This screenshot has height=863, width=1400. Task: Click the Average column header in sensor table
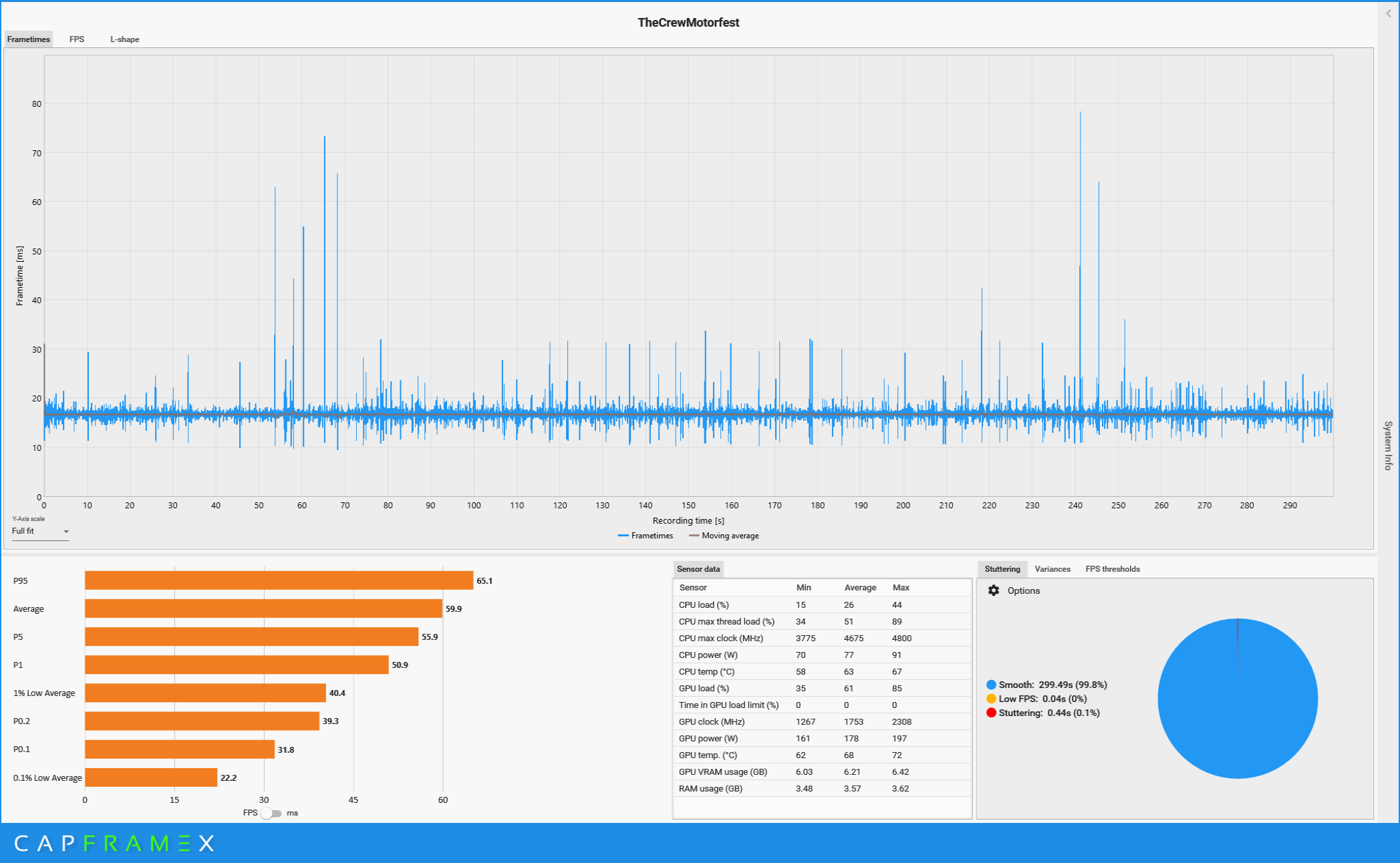859,588
